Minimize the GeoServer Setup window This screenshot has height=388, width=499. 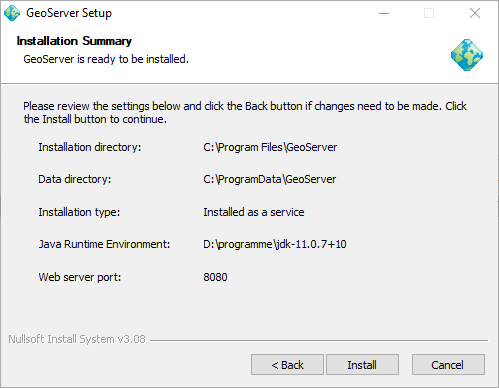coord(384,13)
